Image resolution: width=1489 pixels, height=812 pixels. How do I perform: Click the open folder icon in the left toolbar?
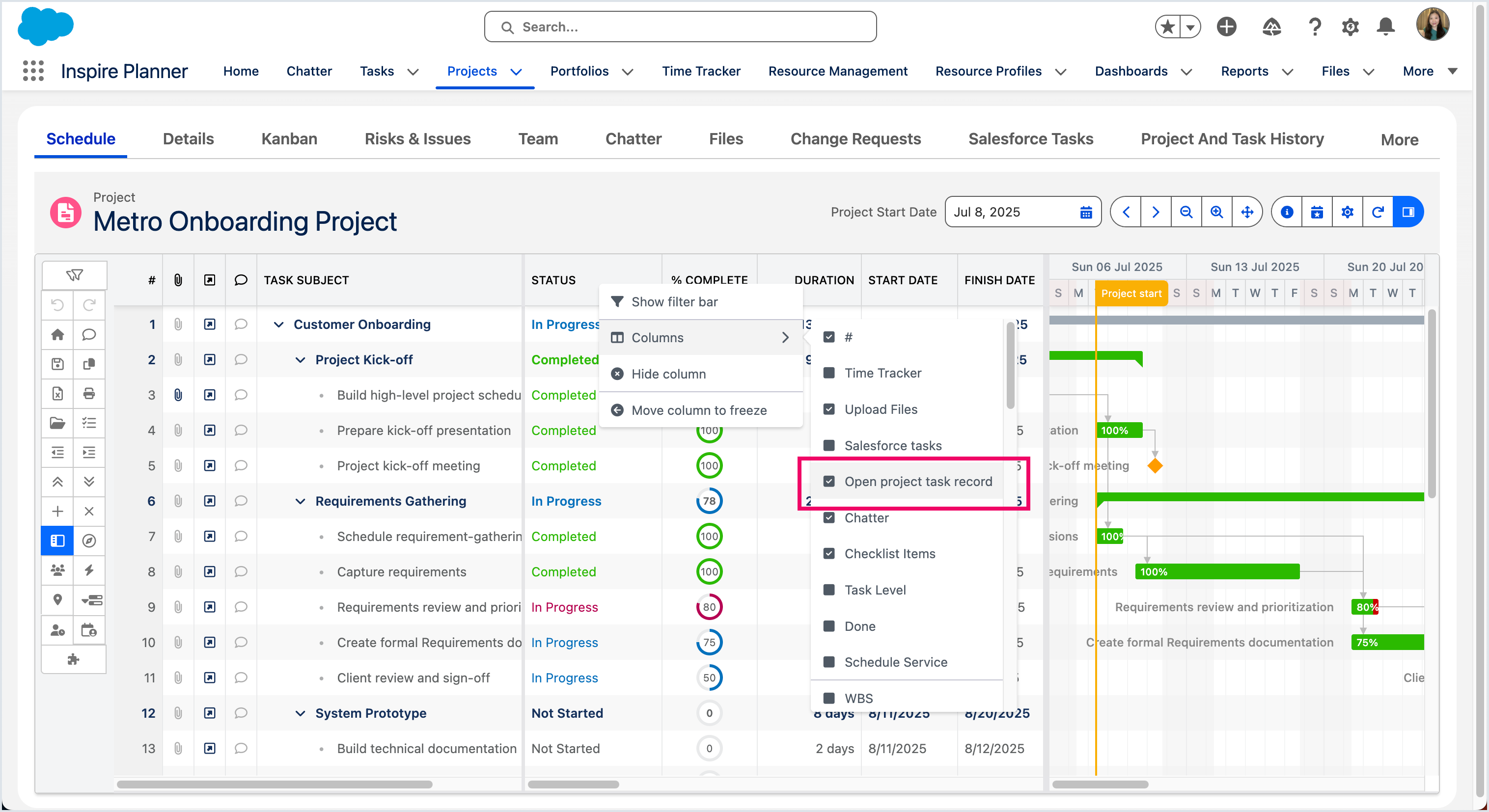(x=58, y=423)
